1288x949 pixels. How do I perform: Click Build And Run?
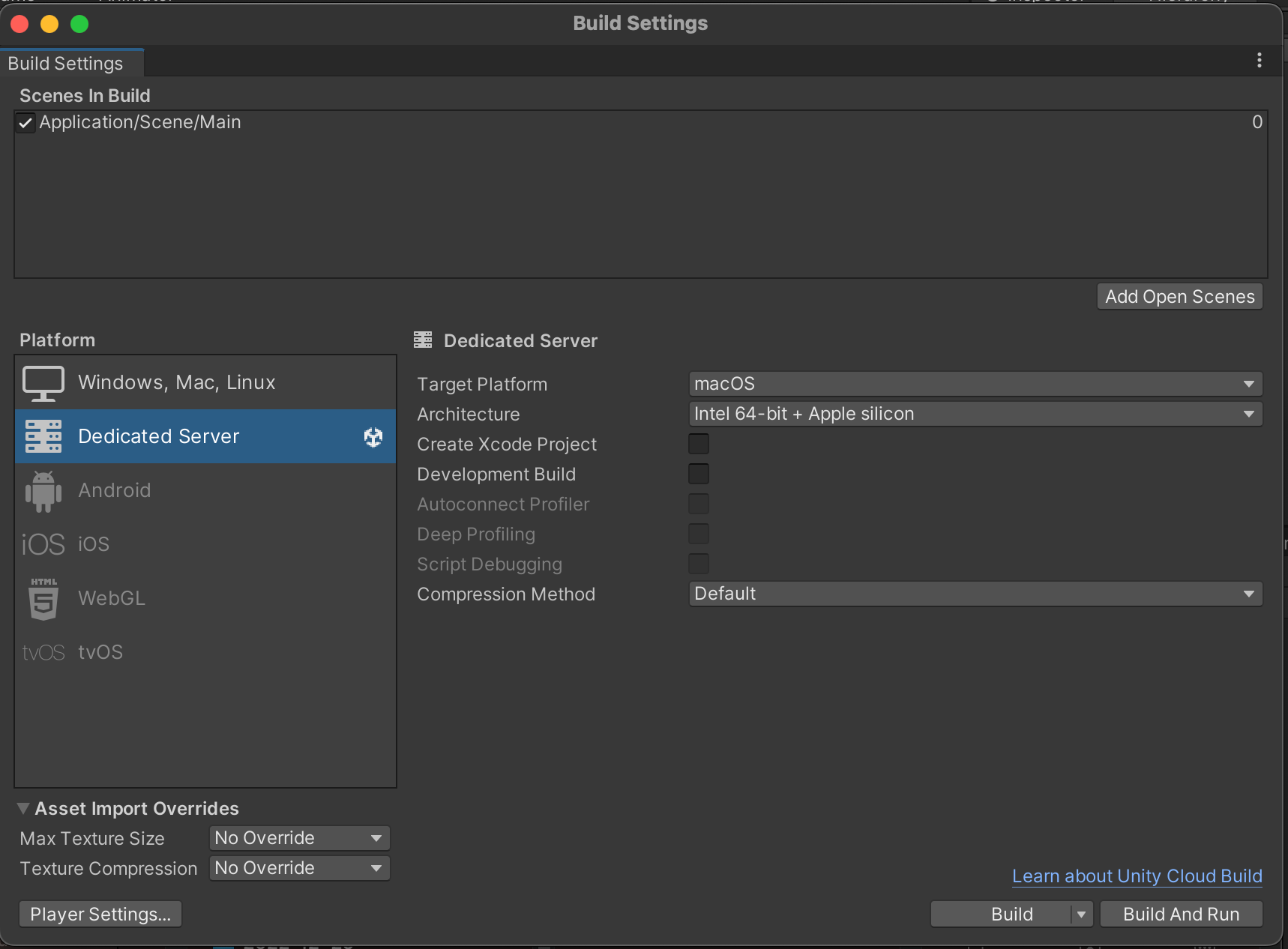[x=1182, y=915]
